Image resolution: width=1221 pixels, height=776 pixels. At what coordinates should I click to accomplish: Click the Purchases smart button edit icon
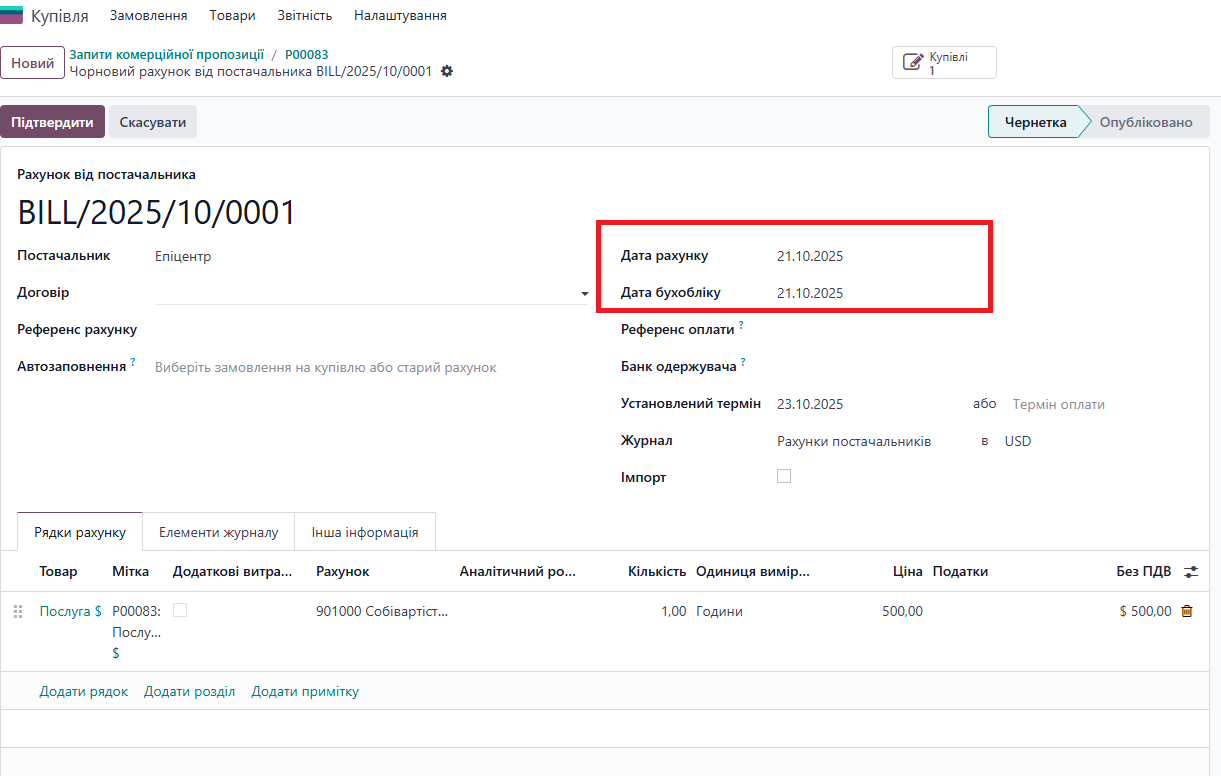pyautogui.click(x=912, y=62)
